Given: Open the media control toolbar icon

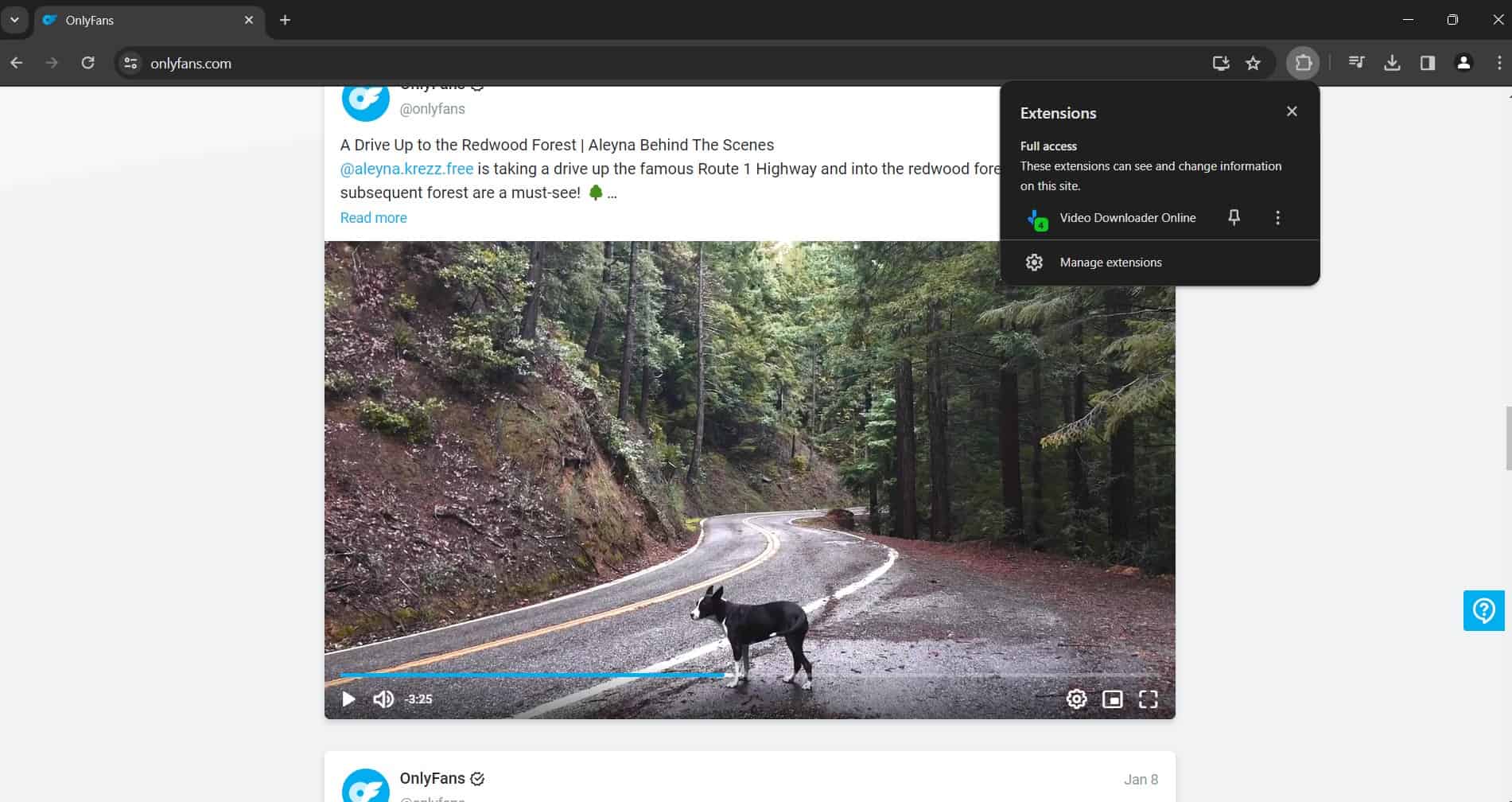Looking at the screenshot, I should pyautogui.click(x=1357, y=63).
